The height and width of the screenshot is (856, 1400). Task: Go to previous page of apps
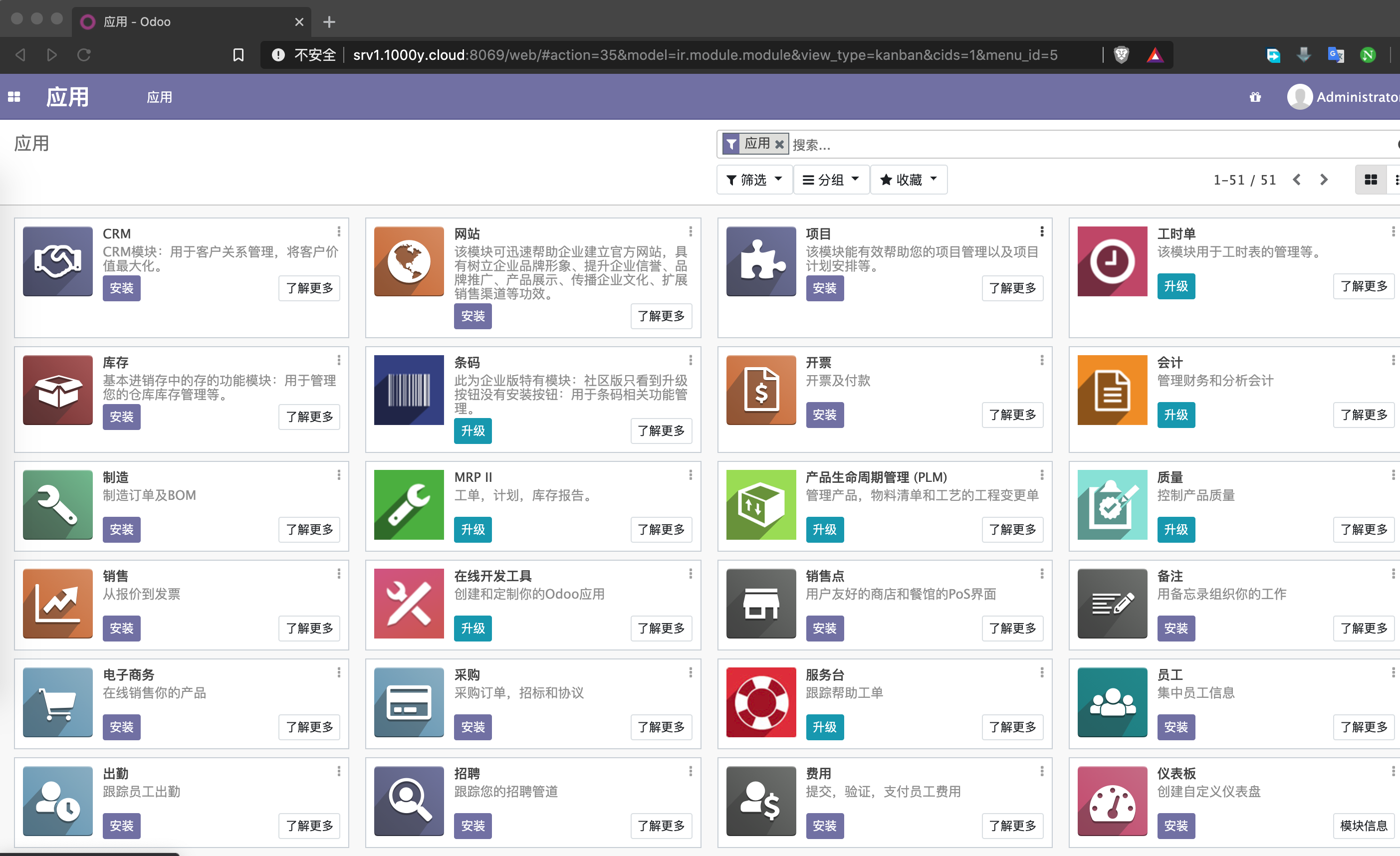[1297, 180]
